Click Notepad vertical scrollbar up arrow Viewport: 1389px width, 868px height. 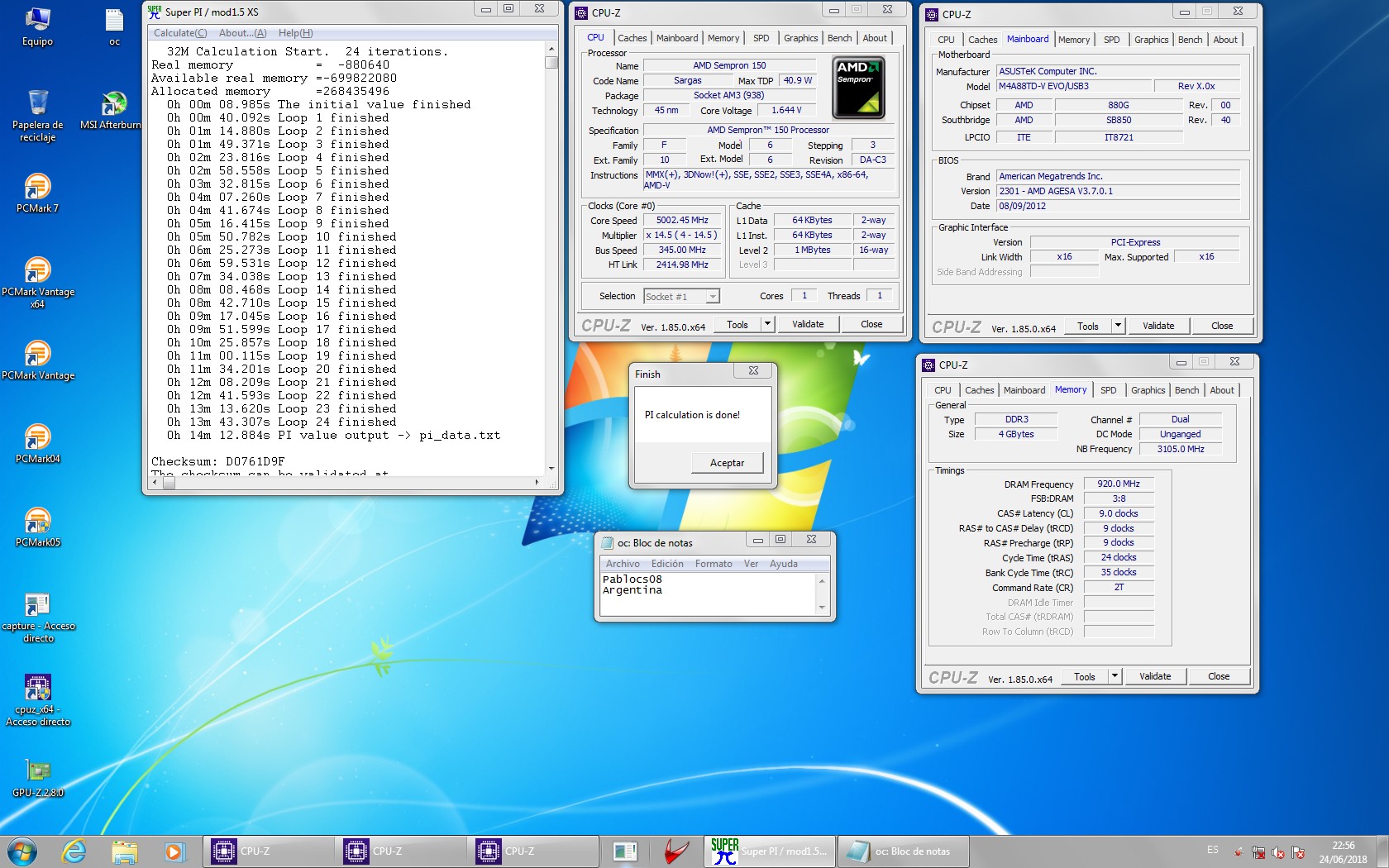(x=822, y=581)
